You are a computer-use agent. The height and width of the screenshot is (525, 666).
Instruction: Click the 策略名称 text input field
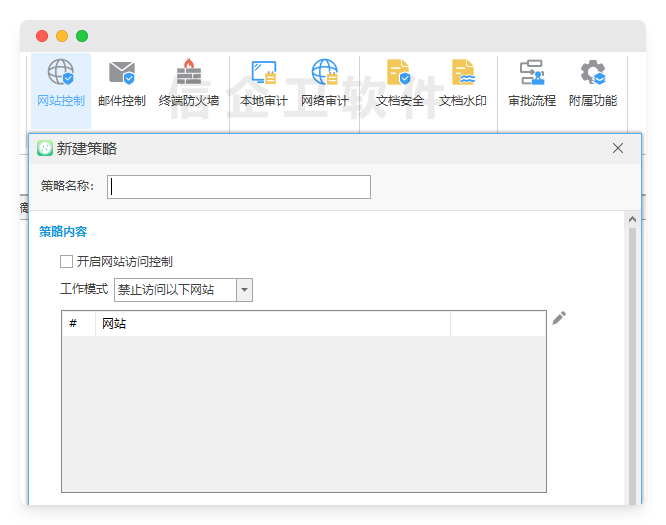239,187
